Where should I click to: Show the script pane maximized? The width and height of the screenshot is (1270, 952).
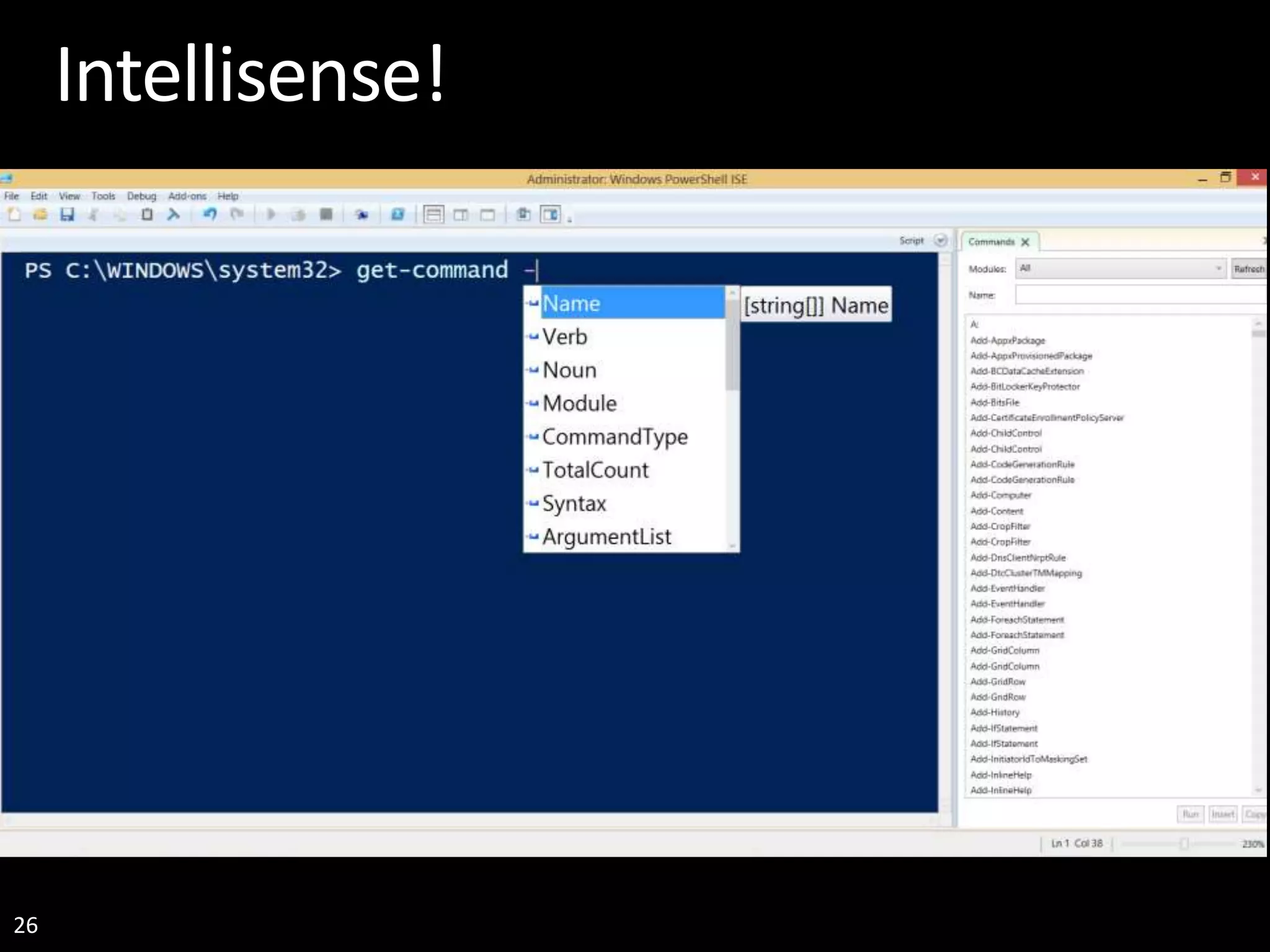[x=488, y=215]
